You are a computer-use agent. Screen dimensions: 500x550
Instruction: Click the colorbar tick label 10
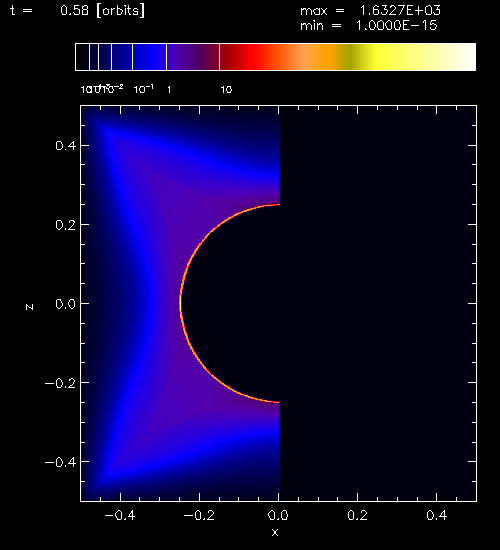tap(226, 90)
